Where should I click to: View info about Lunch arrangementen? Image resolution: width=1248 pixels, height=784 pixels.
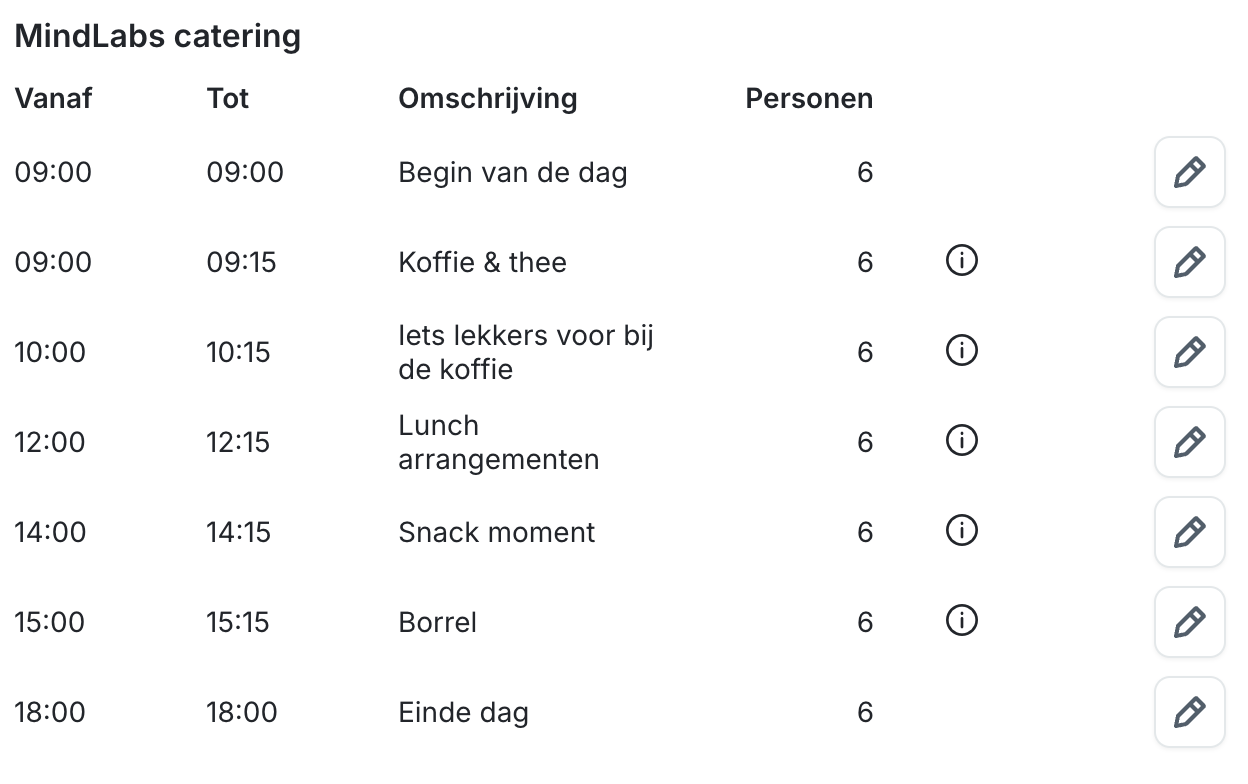click(x=961, y=441)
